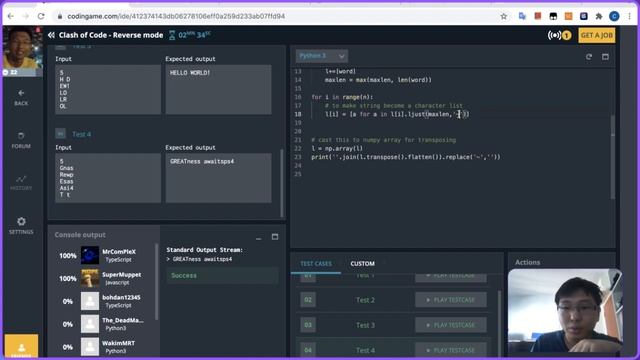Open the Python 3 language dropdown
The height and width of the screenshot is (360, 640).
pos(322,56)
